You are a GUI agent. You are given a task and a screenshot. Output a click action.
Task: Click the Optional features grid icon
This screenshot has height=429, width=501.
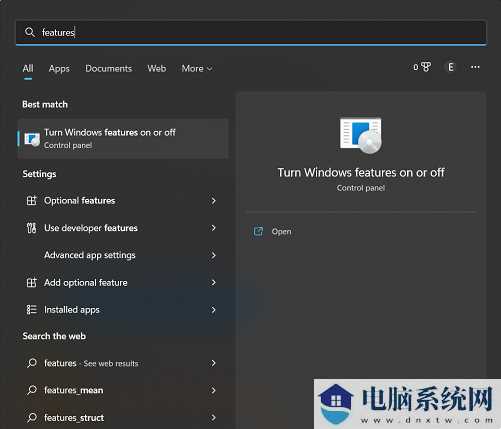pyautogui.click(x=31, y=200)
